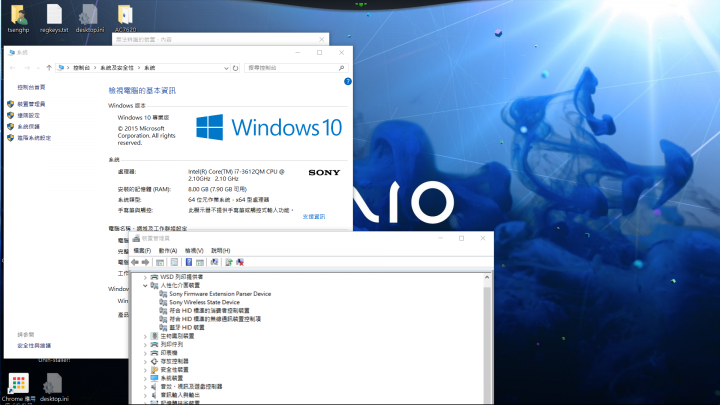
Task: Click System window title bar icon
Action: [11, 53]
